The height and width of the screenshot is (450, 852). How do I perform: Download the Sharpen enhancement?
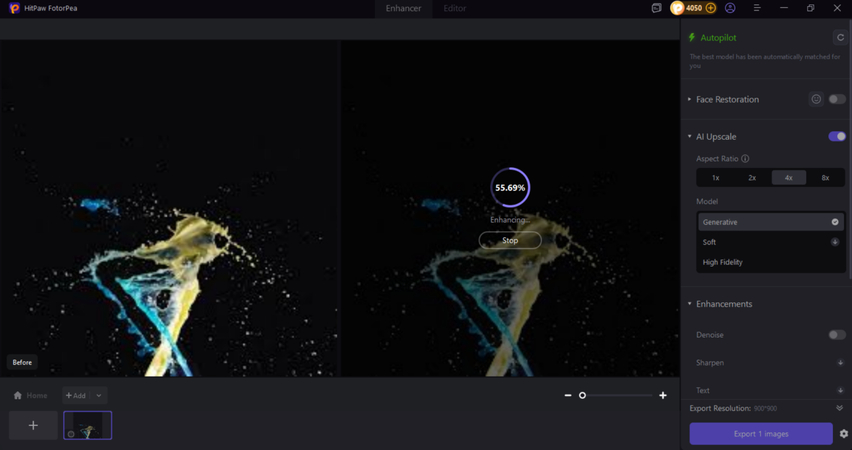click(840, 362)
